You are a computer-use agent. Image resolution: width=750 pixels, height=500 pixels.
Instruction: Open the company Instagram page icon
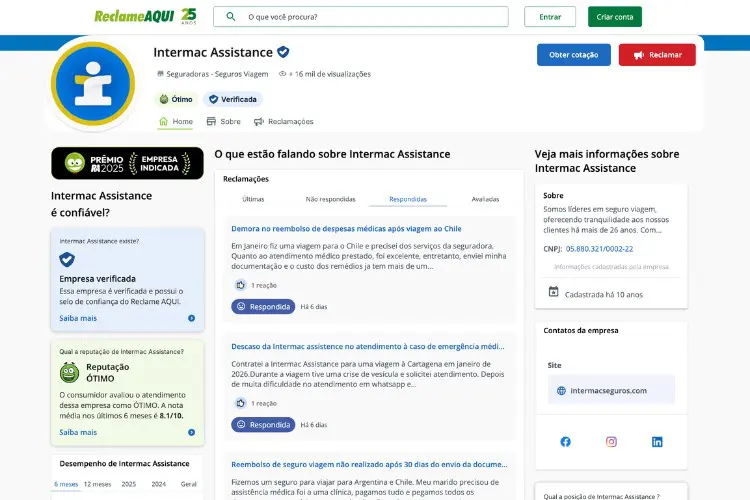611,442
